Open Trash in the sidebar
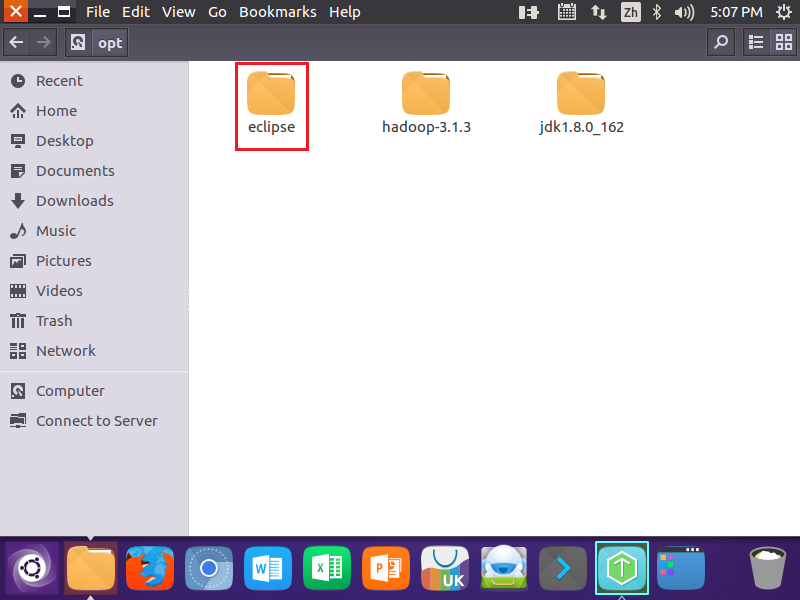 [94, 321]
